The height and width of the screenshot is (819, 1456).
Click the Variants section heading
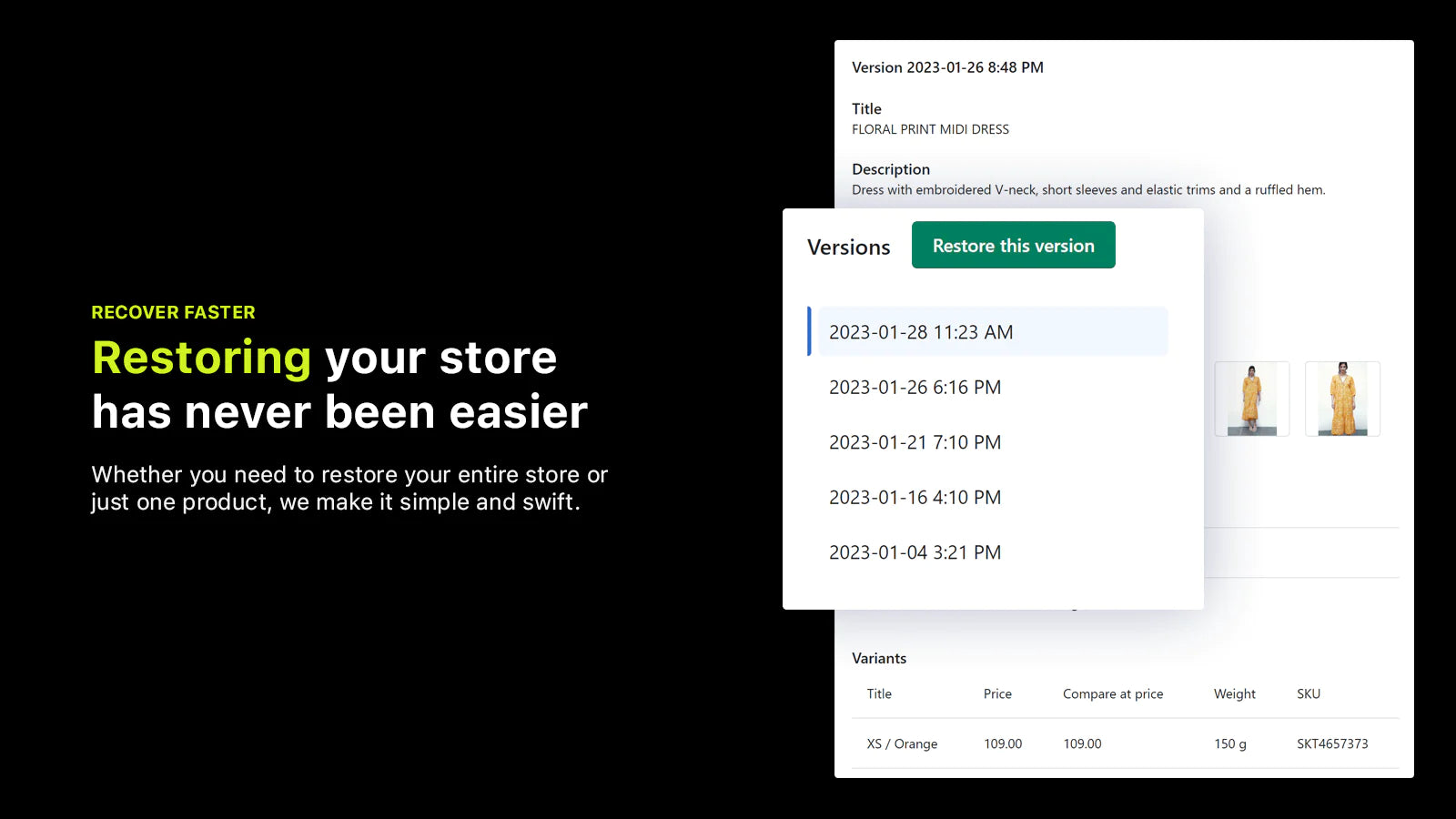(x=878, y=657)
